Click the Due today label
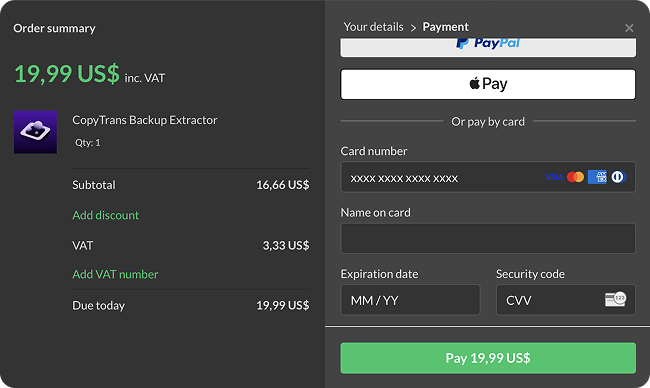Screen dimensions: 650x388 [99, 306]
